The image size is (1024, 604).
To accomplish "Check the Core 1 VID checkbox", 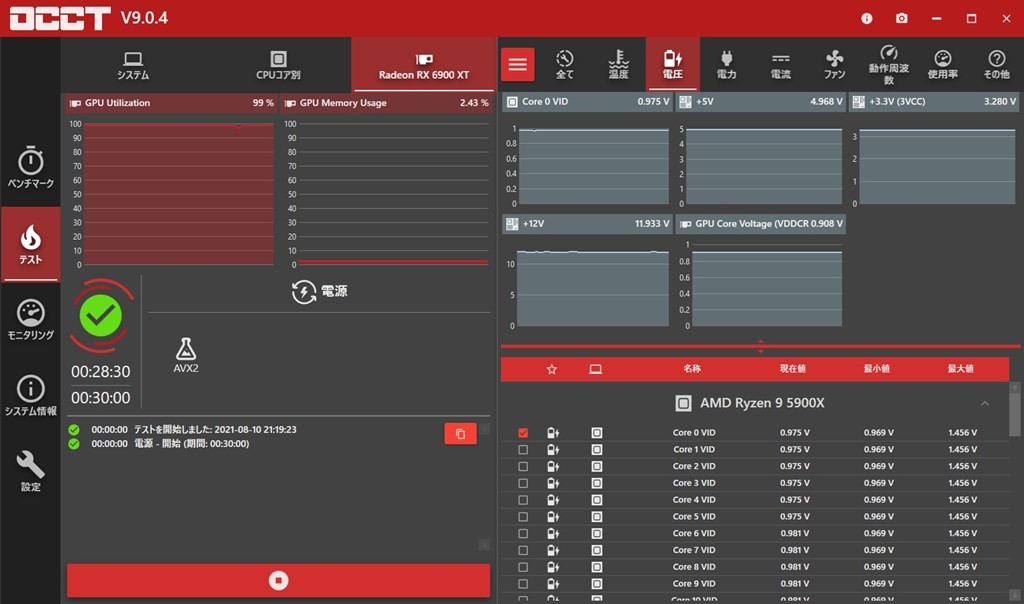I will tap(523, 450).
